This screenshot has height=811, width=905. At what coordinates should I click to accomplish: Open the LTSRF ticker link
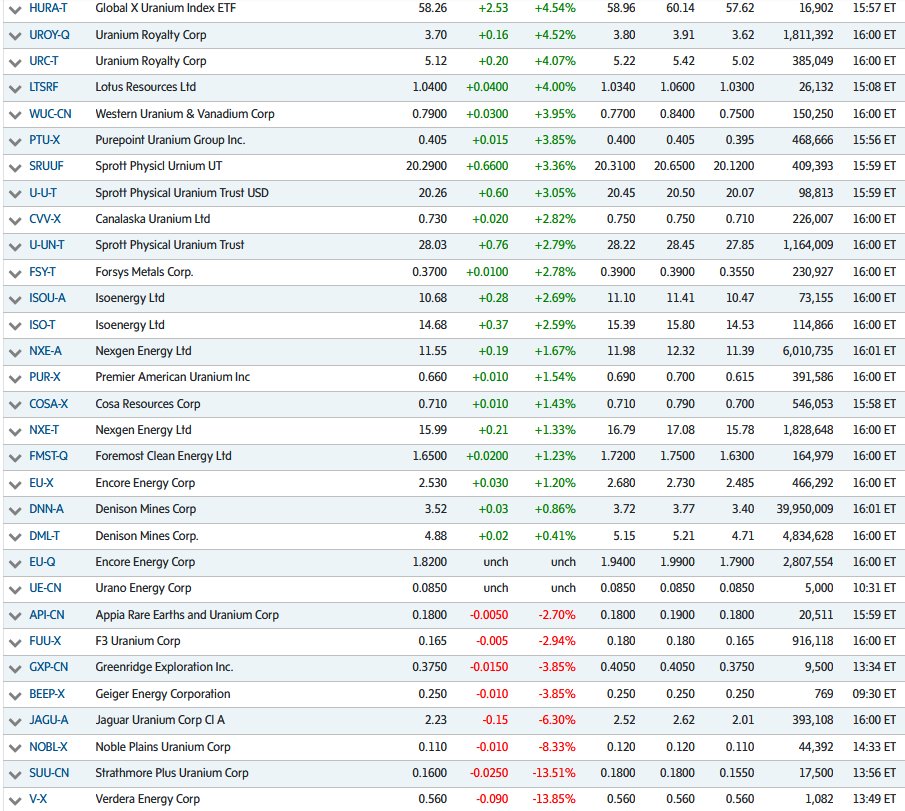pos(44,87)
